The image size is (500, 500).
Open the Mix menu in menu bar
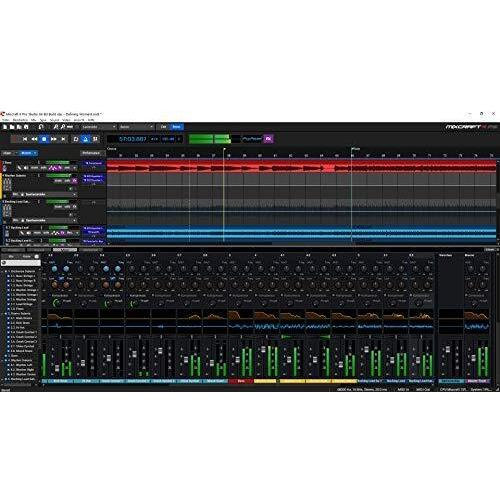33,120
